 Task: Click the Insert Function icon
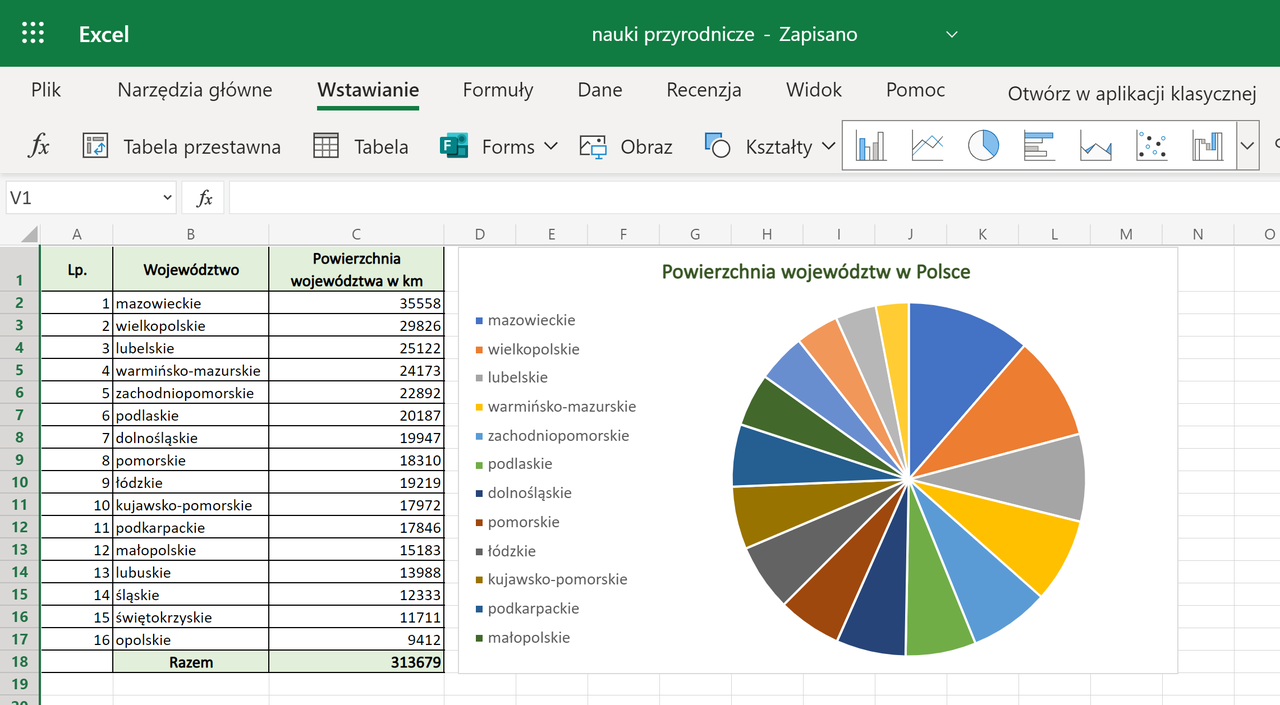38,145
